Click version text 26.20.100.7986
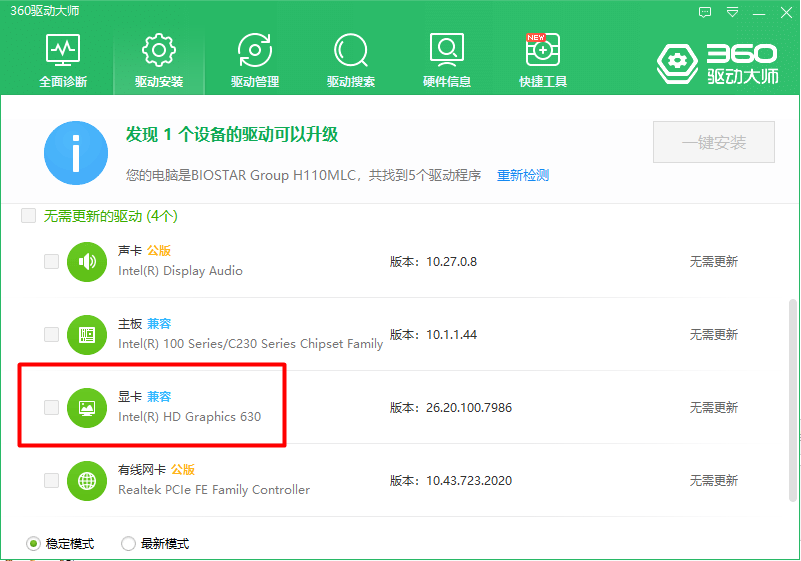The width and height of the screenshot is (801, 561). pos(469,408)
